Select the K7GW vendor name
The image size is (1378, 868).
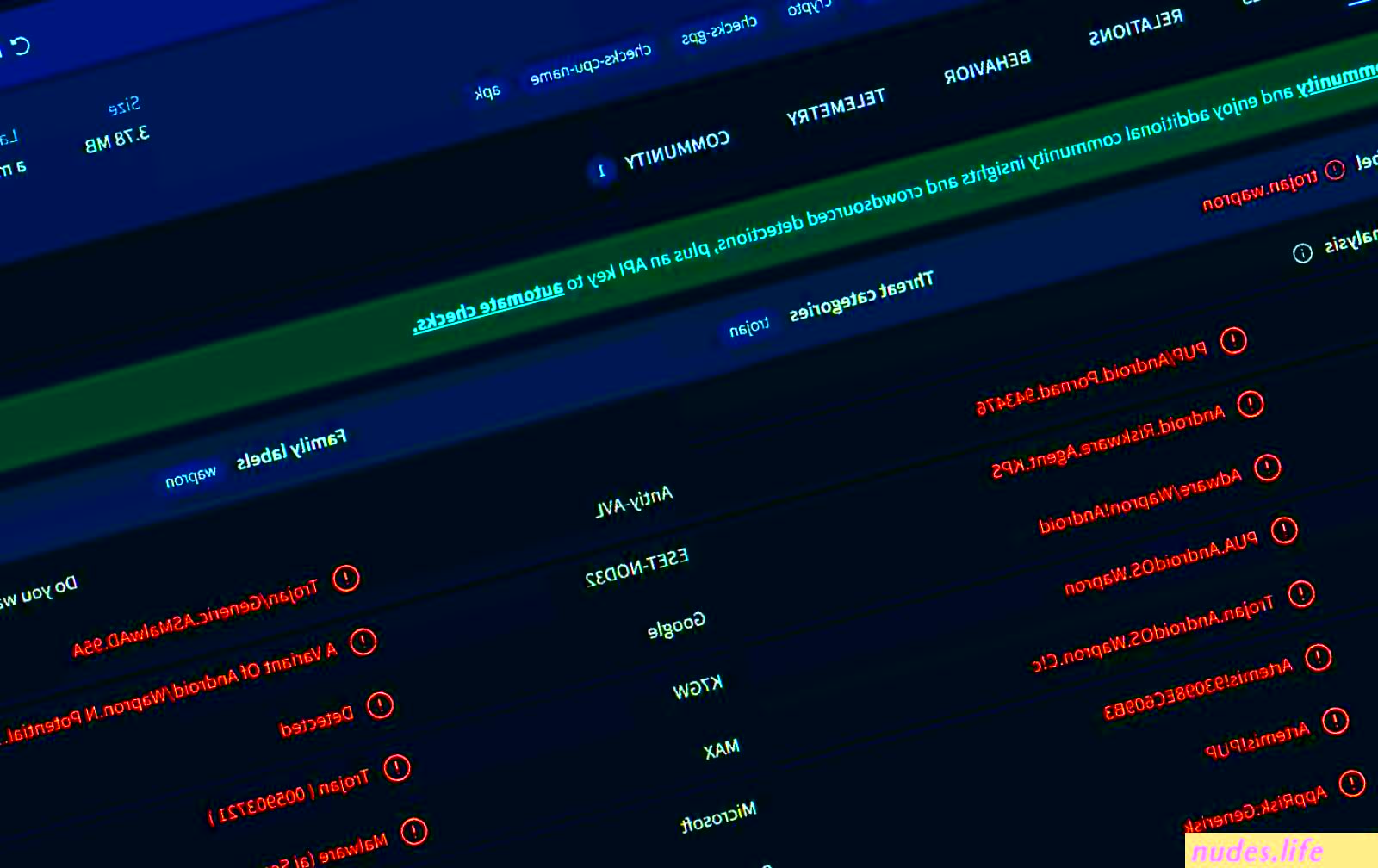[x=698, y=687]
